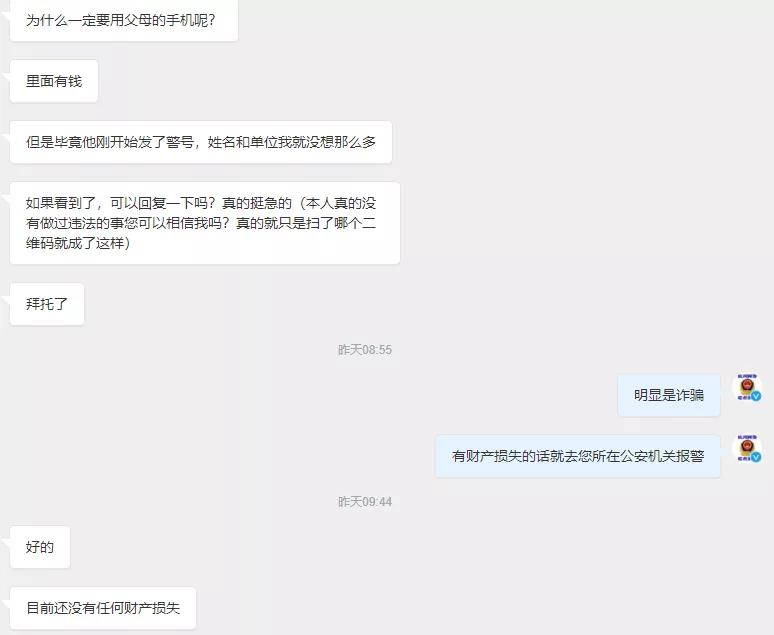Click blue caption above emblem on 报警 avatar
This screenshot has width=774, height=635.
(747, 437)
